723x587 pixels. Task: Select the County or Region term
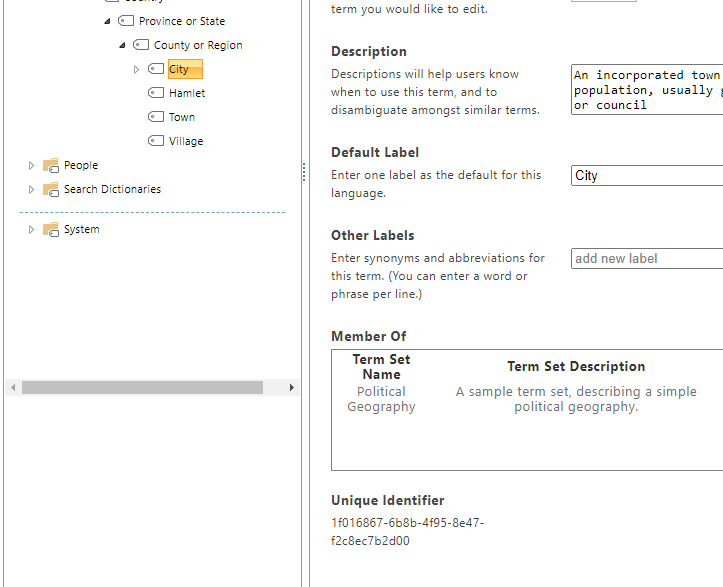pos(198,45)
